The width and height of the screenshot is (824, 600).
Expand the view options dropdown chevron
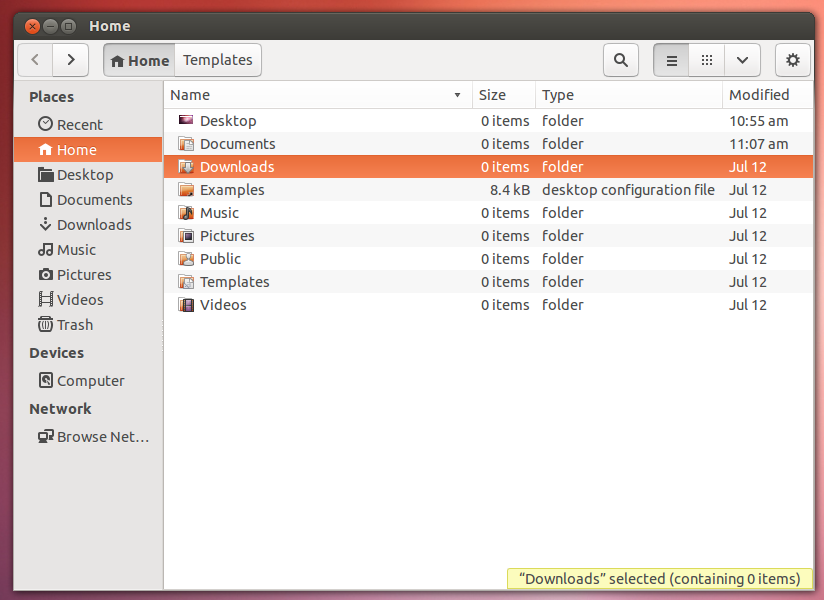click(742, 60)
